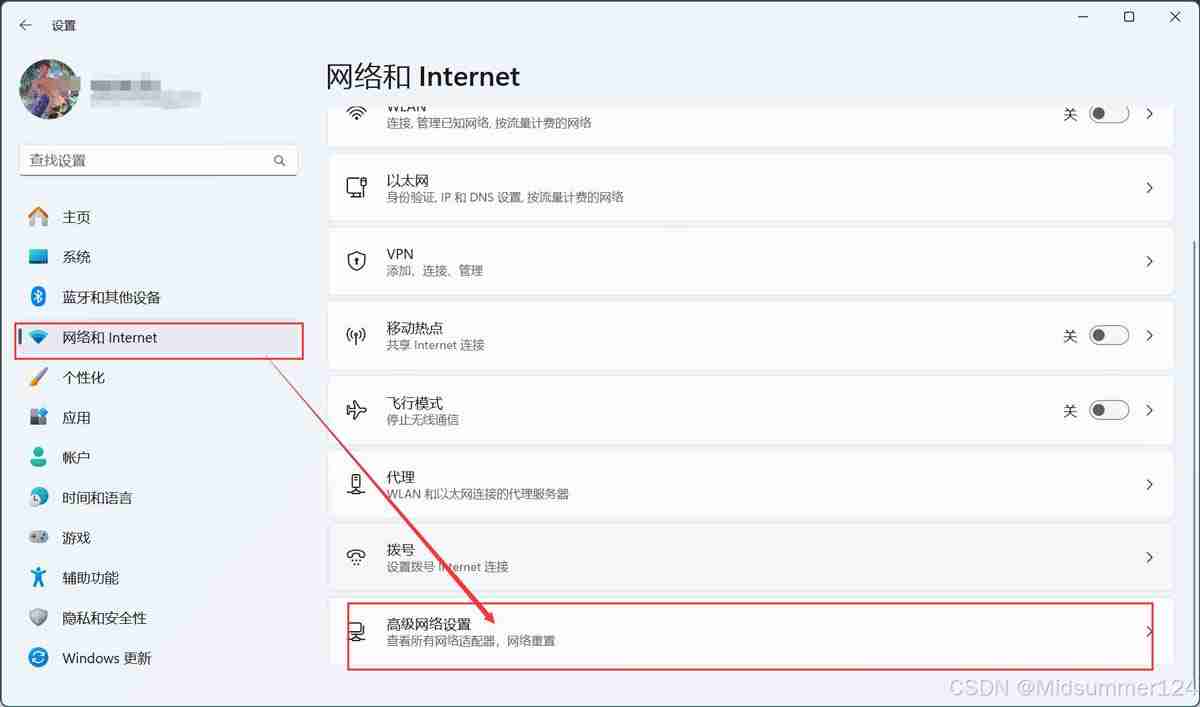The height and width of the screenshot is (707, 1200).
Task: Open the 代理 proxy server icon
Action: [x=356, y=484]
